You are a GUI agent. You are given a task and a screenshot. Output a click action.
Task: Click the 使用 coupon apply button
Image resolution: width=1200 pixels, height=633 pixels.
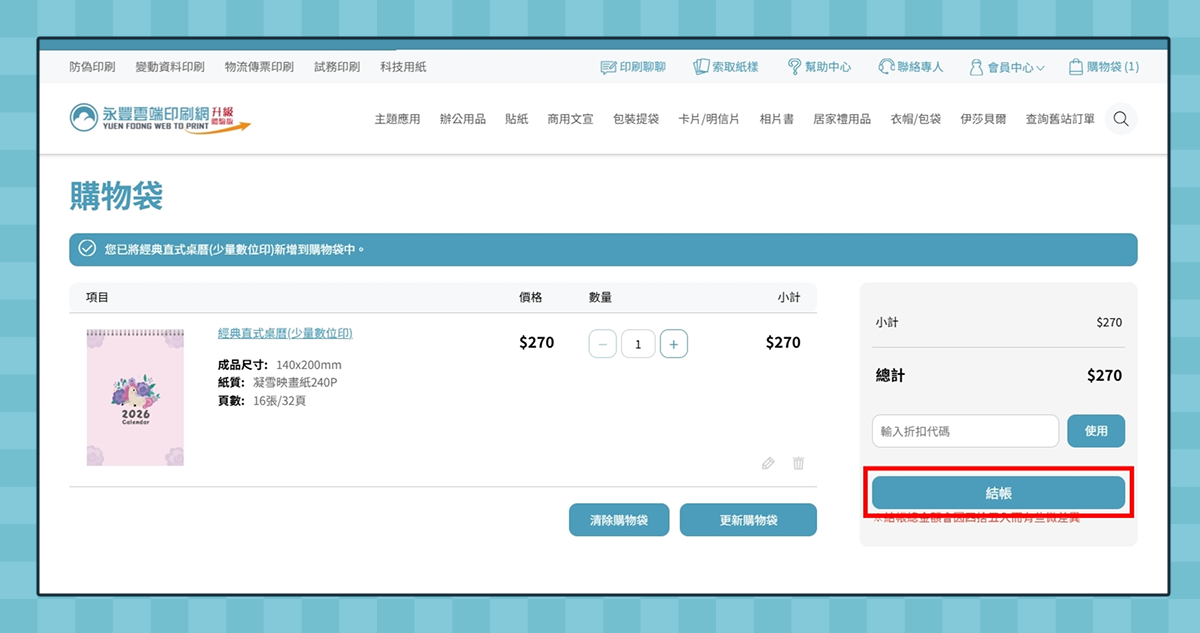point(1096,431)
